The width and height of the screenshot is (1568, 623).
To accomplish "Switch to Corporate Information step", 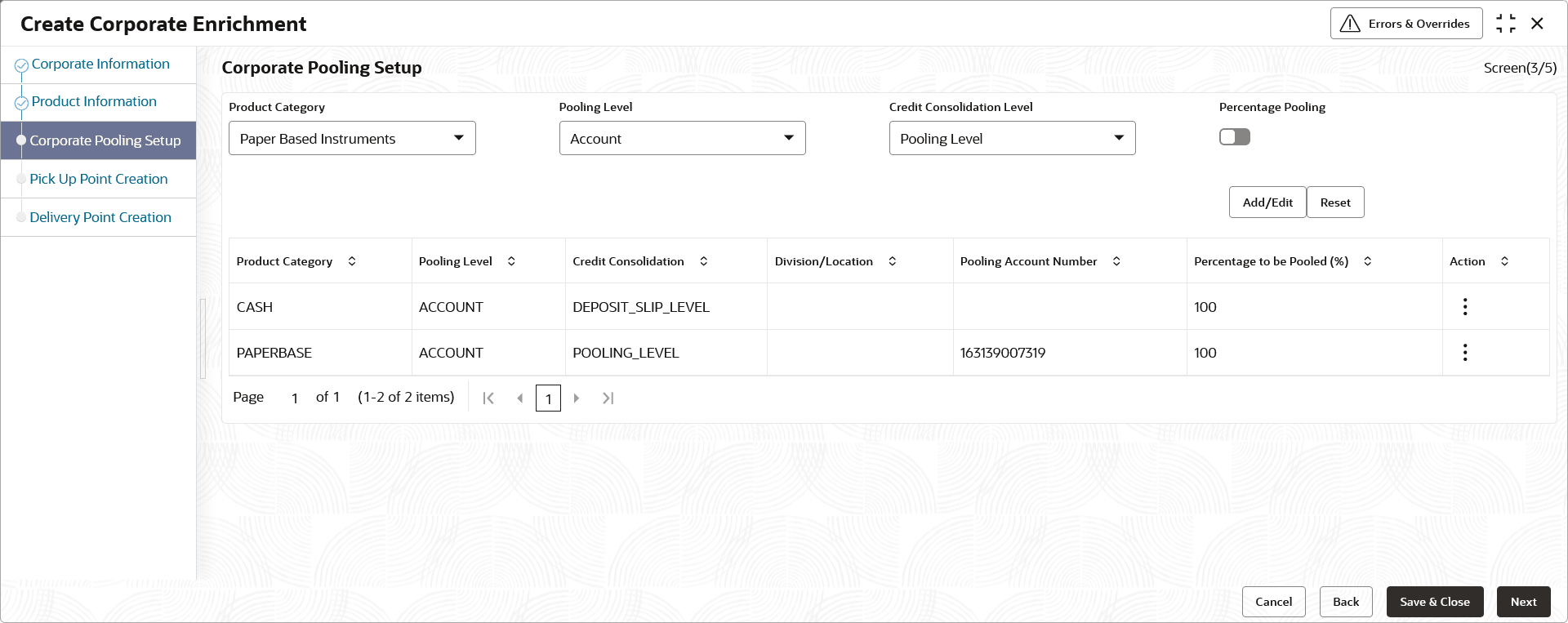I will (100, 64).
